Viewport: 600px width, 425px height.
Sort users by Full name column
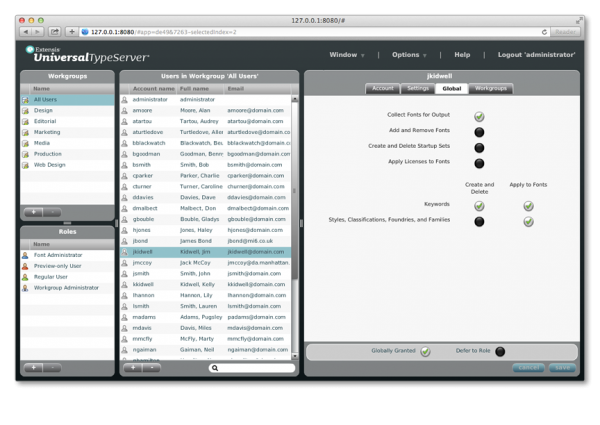coord(200,89)
